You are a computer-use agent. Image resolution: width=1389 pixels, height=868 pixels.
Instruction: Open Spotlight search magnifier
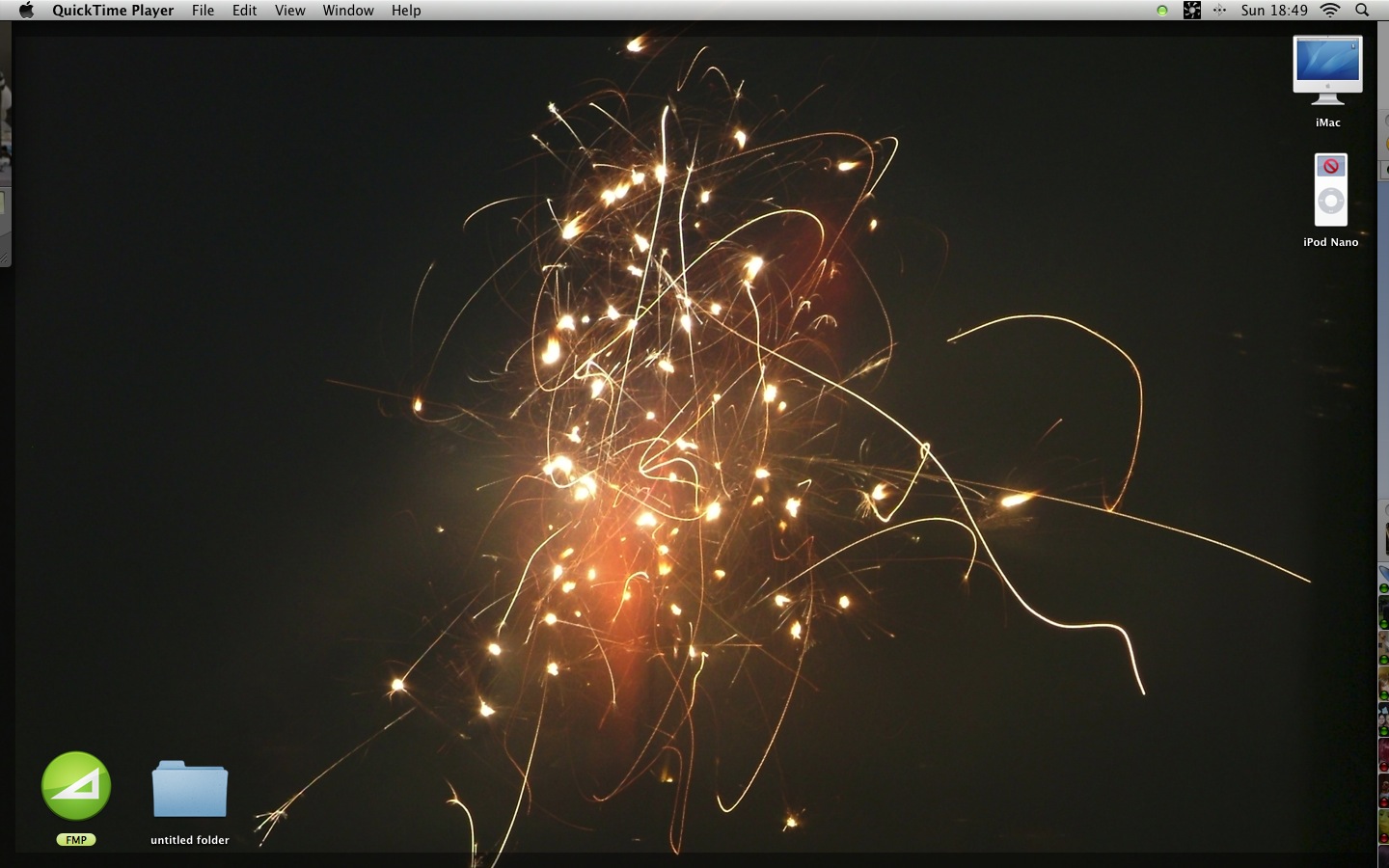coord(1362,11)
